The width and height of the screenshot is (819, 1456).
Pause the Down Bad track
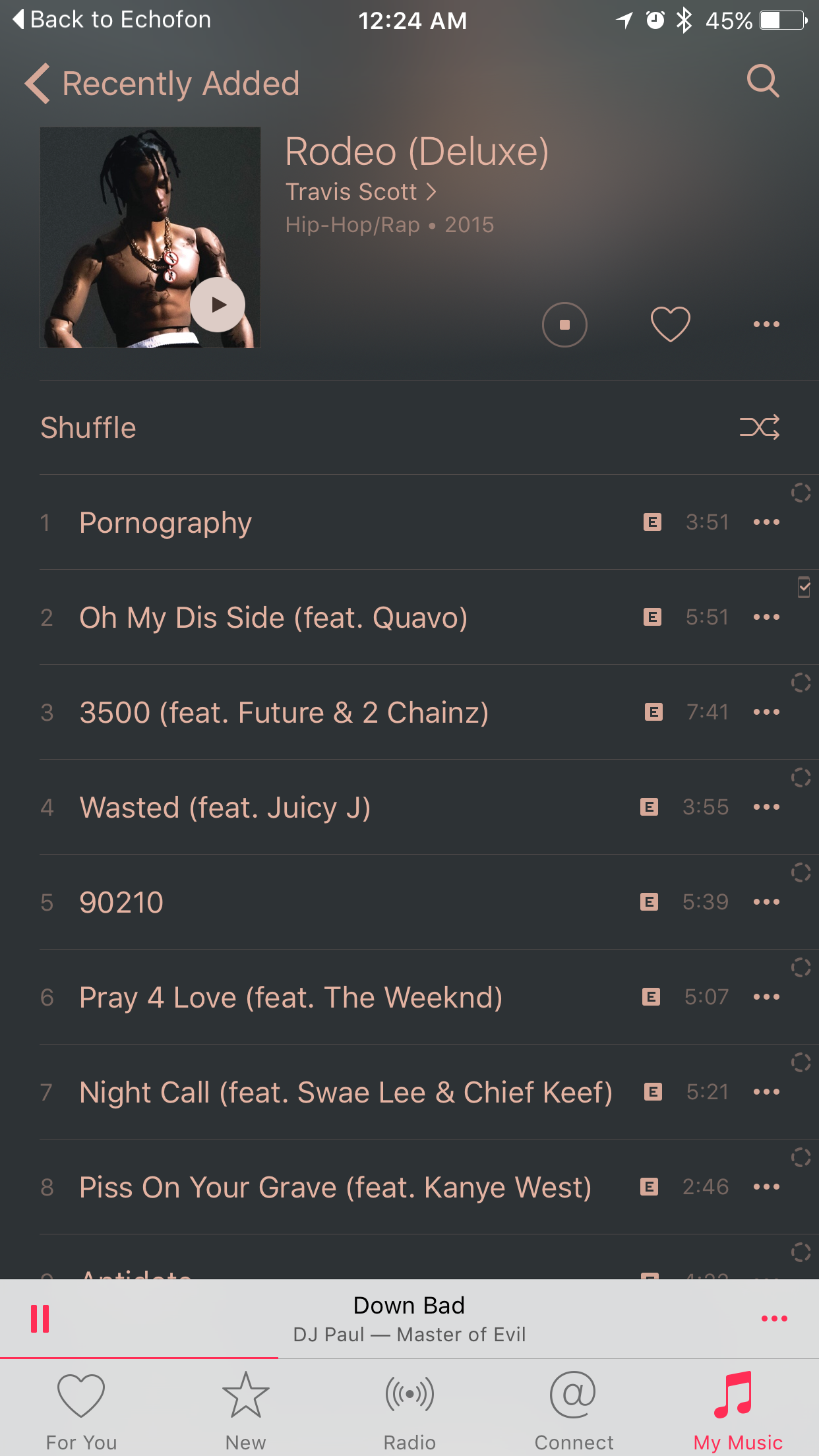click(40, 1318)
